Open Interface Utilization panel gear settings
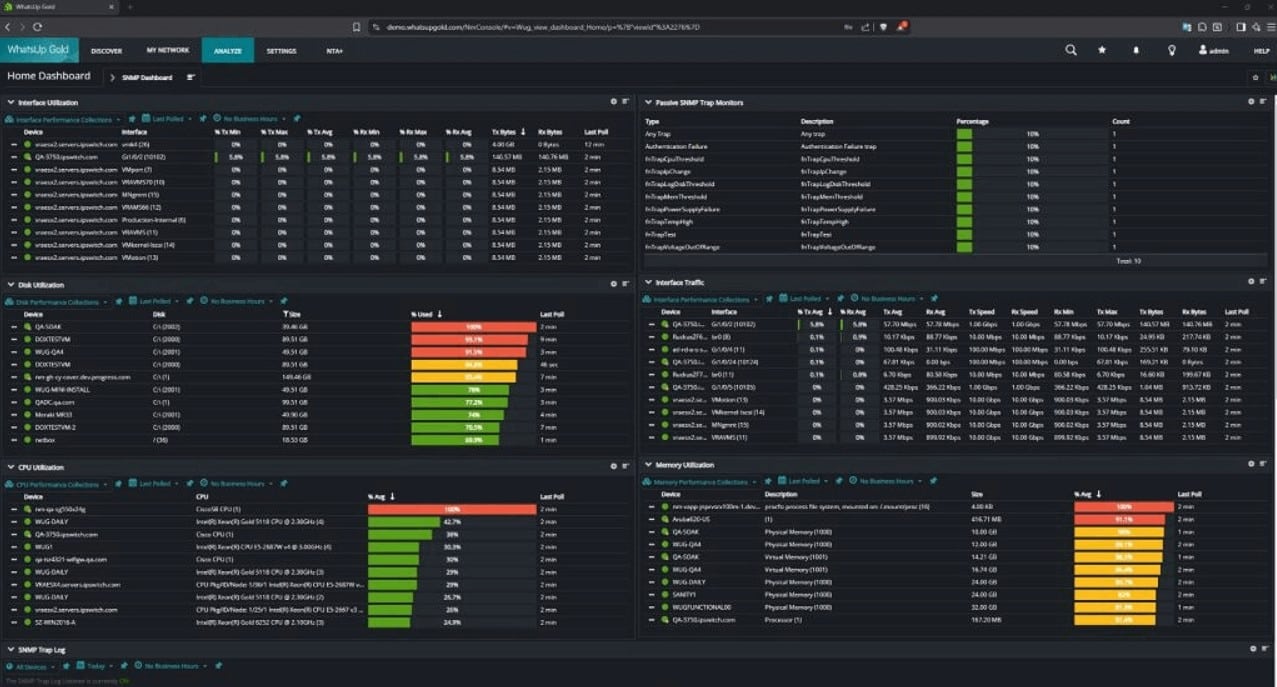 pos(614,102)
